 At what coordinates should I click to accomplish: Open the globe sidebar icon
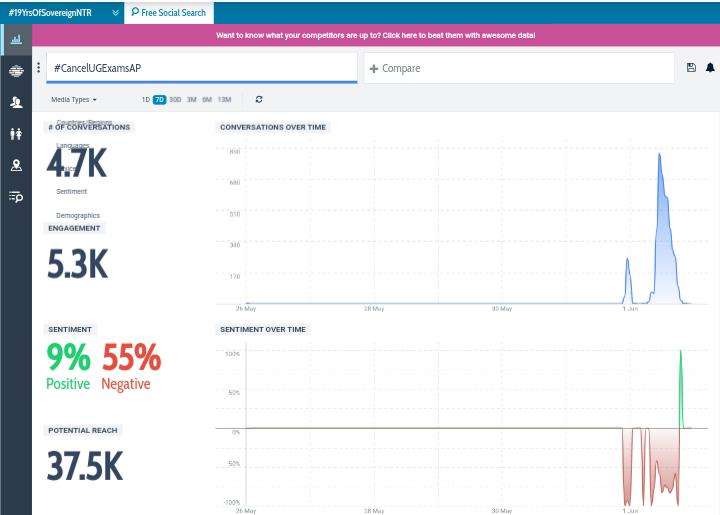16,71
